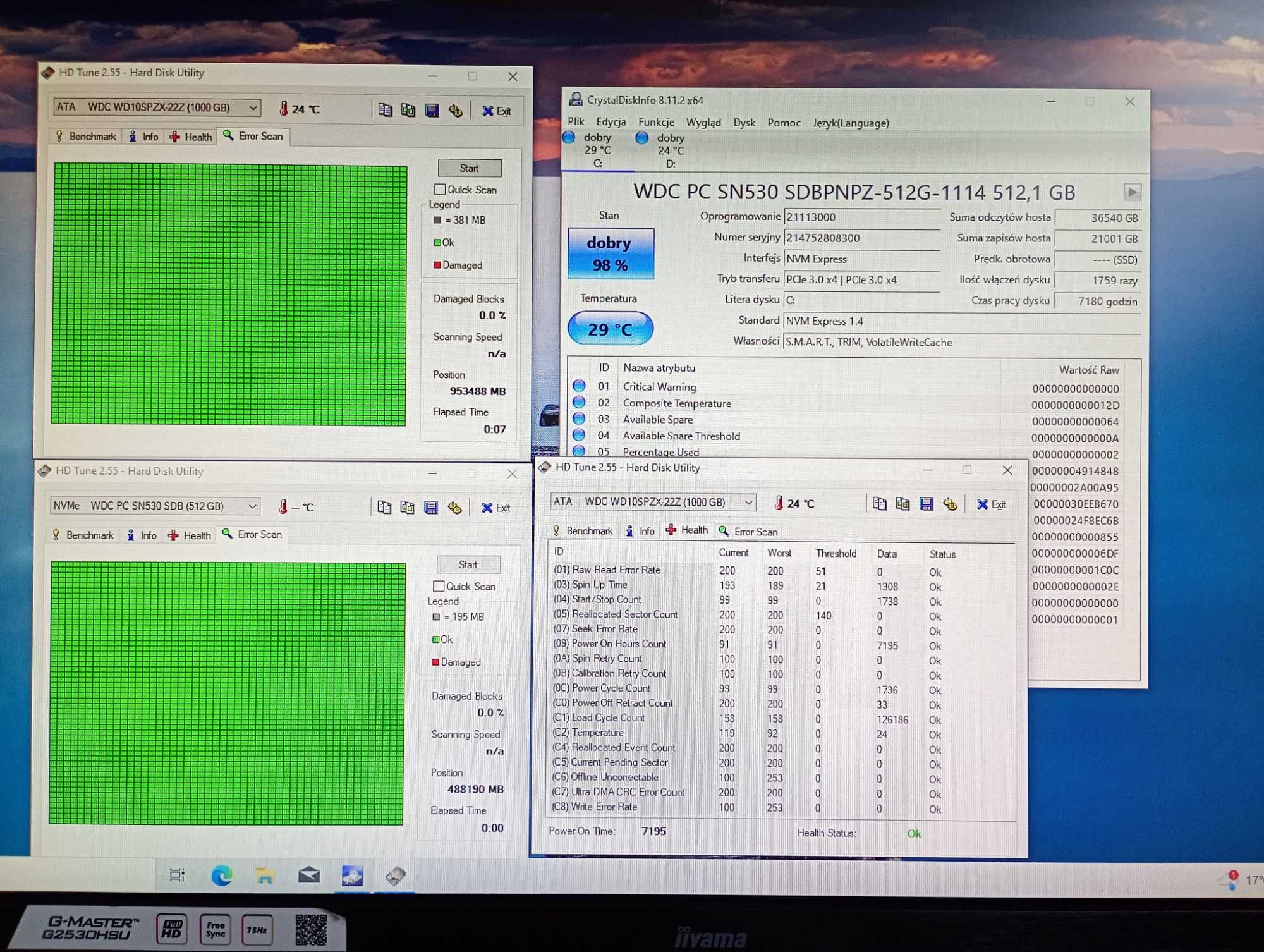1264x952 pixels.
Task: Click Exit in top HD Tune window
Action: (x=497, y=111)
